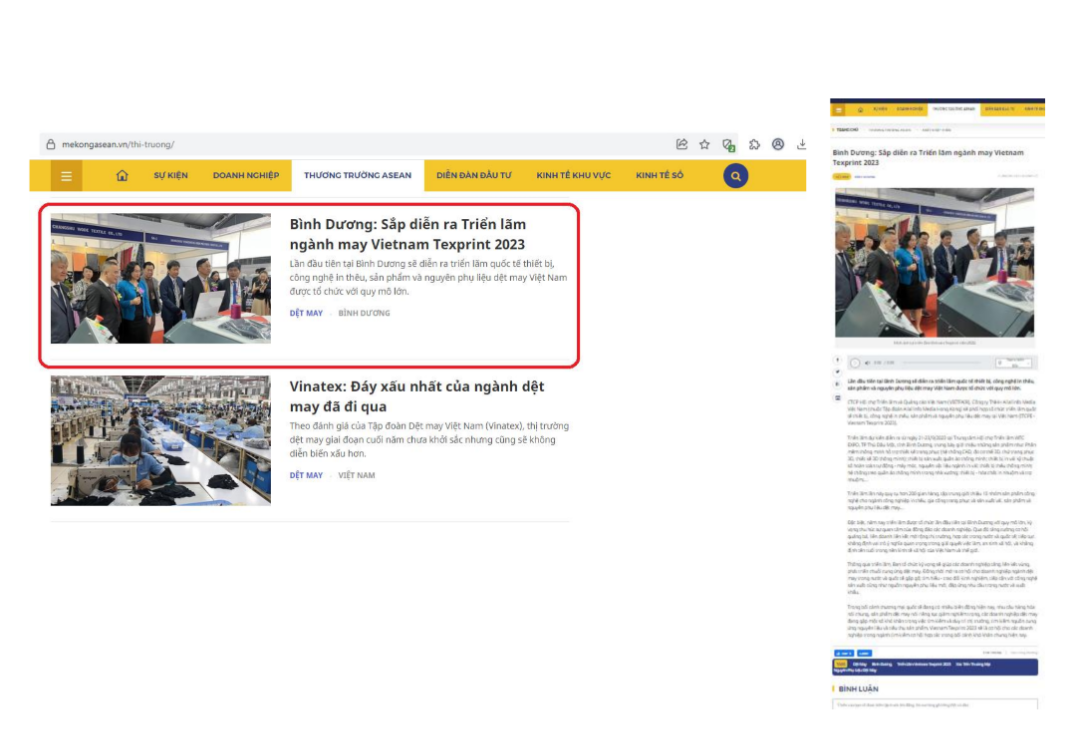Open the DOANH NGHIỆP menu item
This screenshot has height=747, width=1080.
pyautogui.click(x=246, y=176)
